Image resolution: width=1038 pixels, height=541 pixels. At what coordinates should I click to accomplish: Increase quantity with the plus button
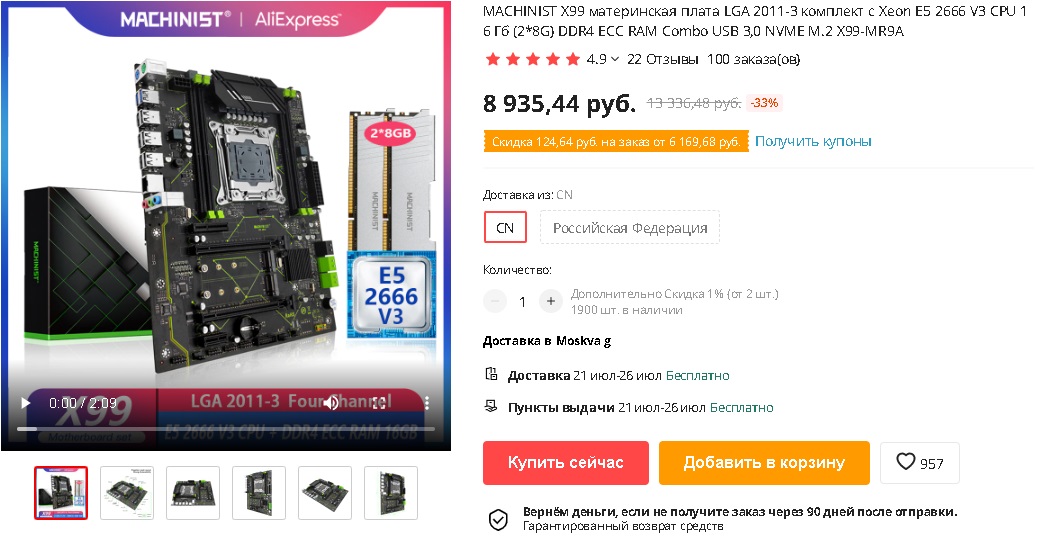point(550,301)
